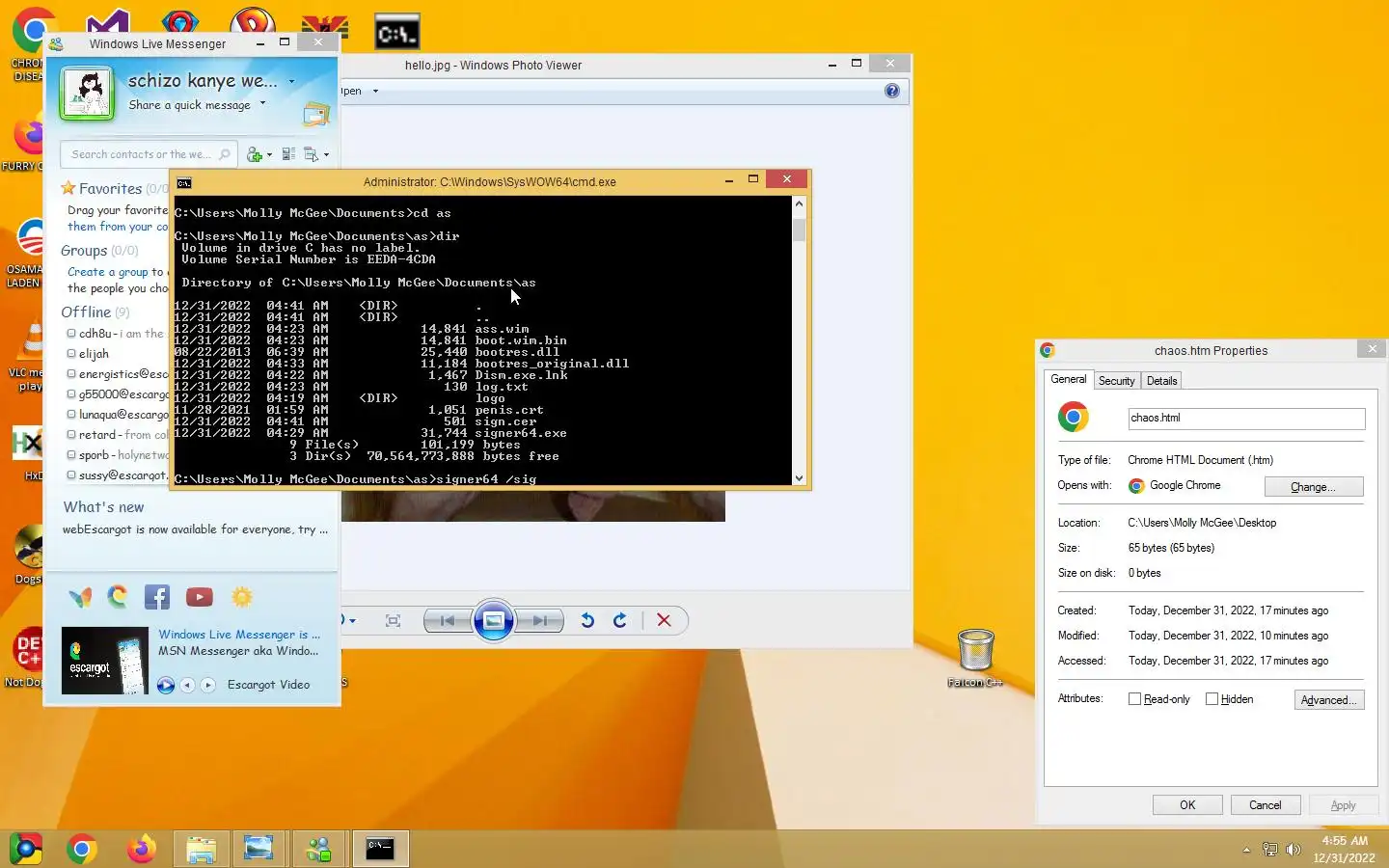Toggle the Hidden attribute checkbox
The height and width of the screenshot is (868, 1389).
tap(1212, 699)
